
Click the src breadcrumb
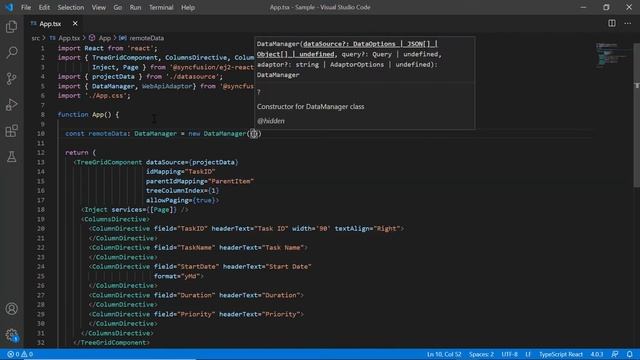click(36, 38)
